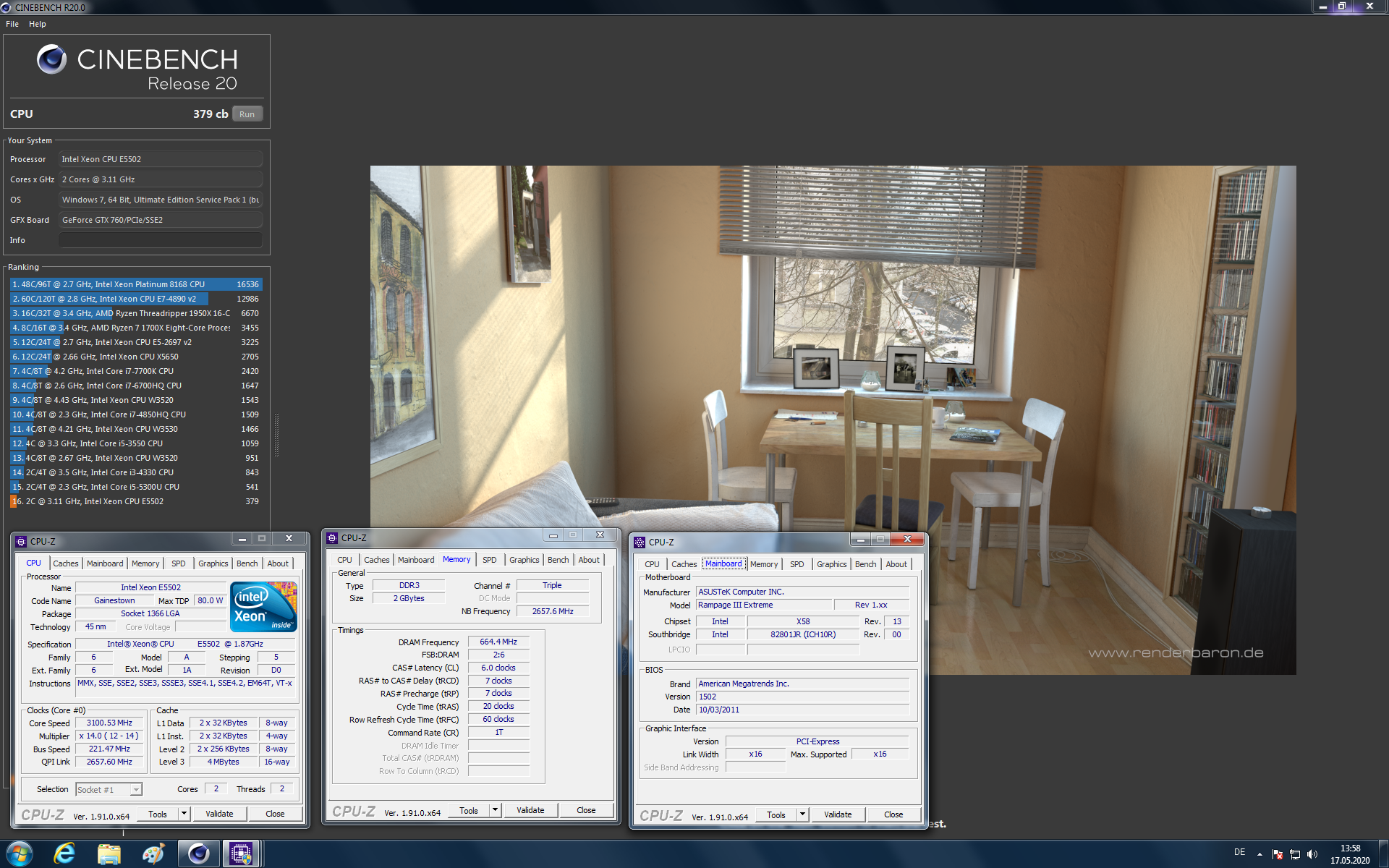Launch Internet Explorer from taskbar
Viewport: 1389px width, 868px height.
pyautogui.click(x=64, y=854)
